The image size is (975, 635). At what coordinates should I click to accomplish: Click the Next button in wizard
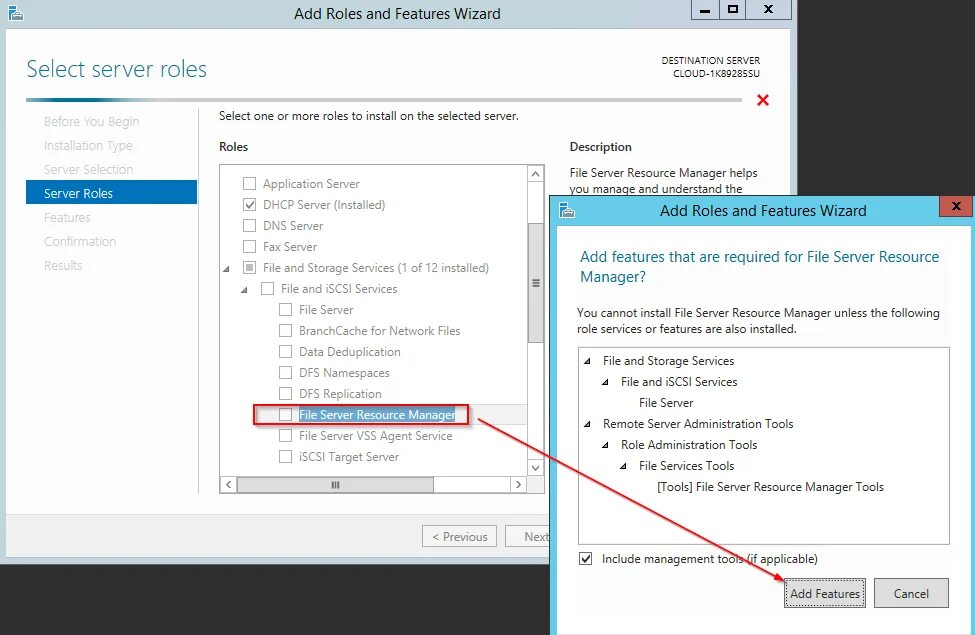point(528,536)
